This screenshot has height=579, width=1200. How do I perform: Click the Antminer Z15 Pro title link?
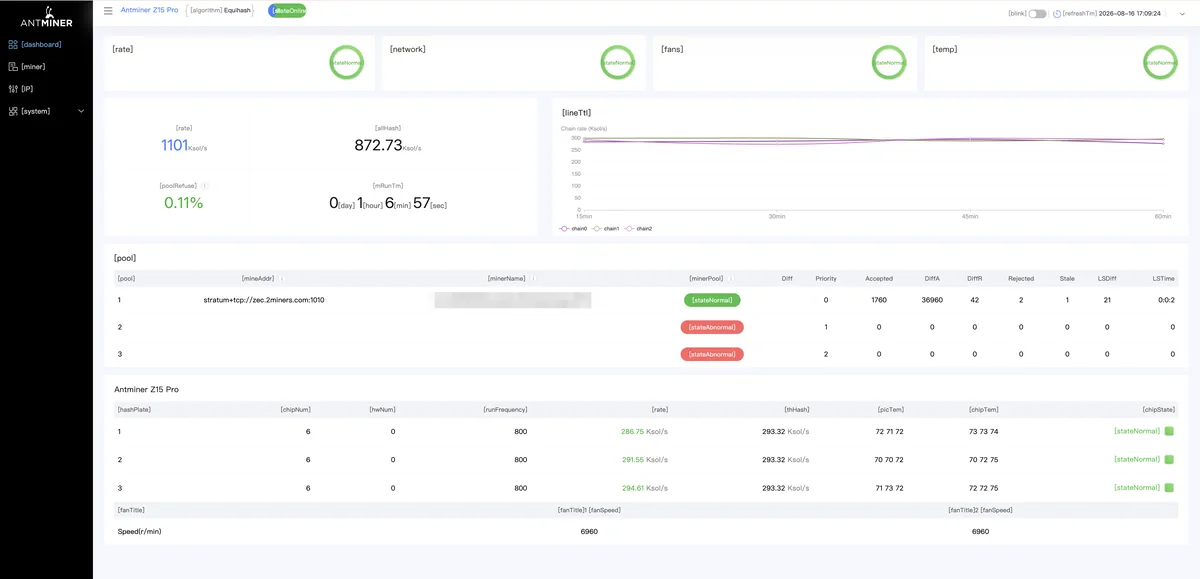[x=149, y=11]
